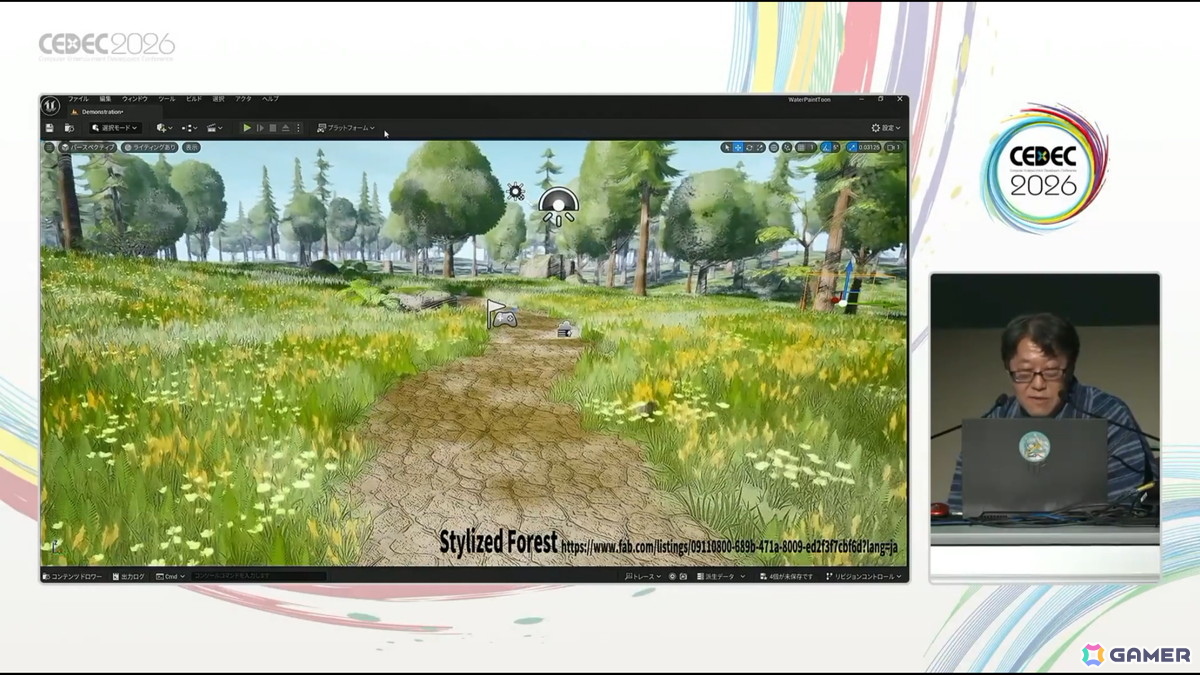The height and width of the screenshot is (675, 1200).
Task: Open the add-content cube dropdown in toolbar
Action: pyautogui.click(x=164, y=128)
